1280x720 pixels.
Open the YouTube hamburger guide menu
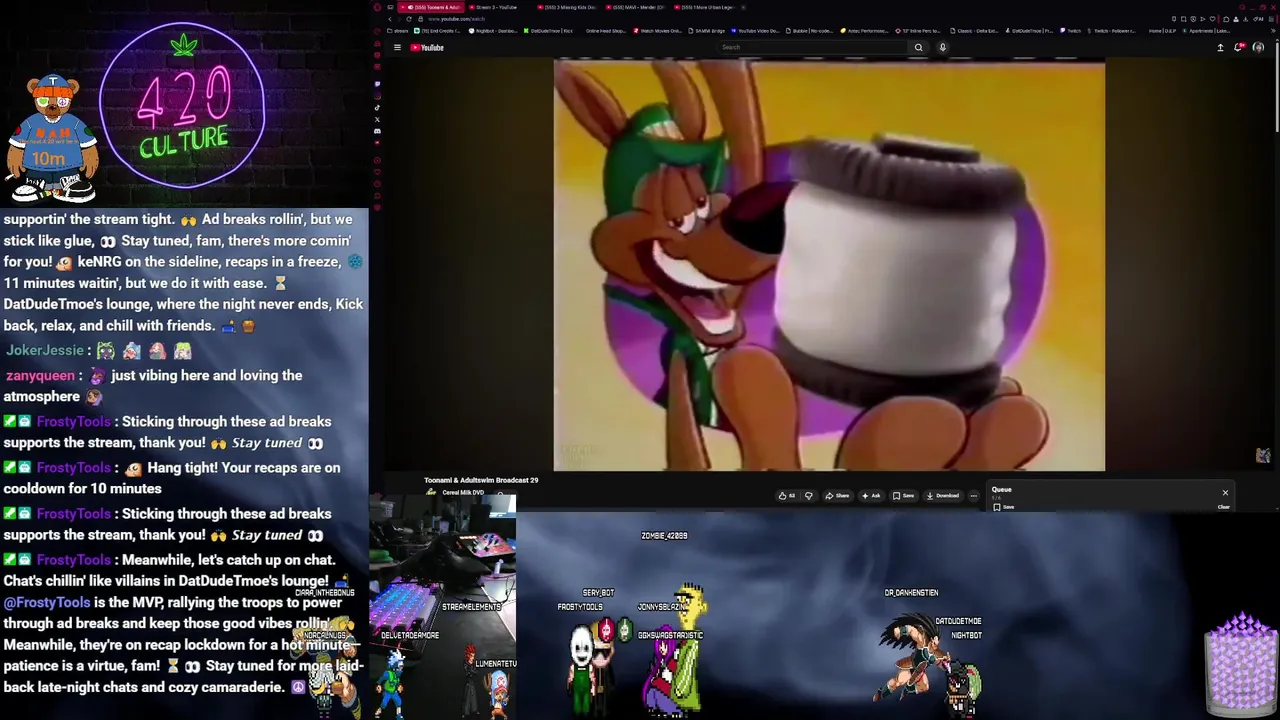pos(397,47)
